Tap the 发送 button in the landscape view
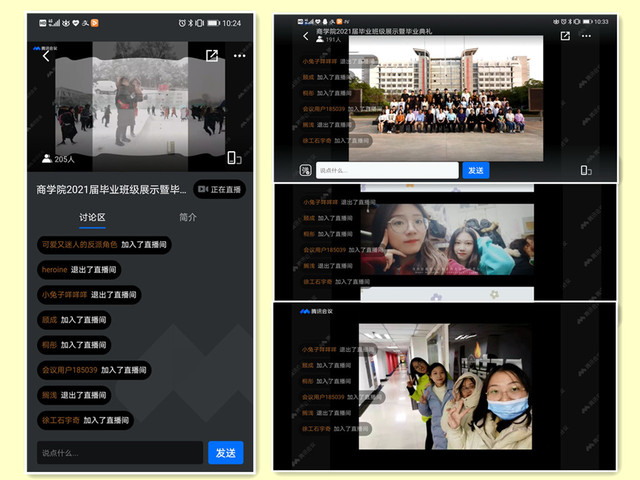The width and height of the screenshot is (640, 480). pos(476,170)
